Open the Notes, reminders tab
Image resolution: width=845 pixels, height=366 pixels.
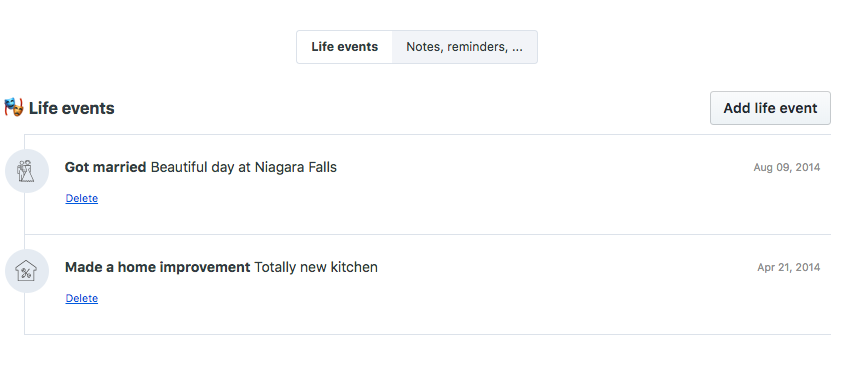click(x=465, y=47)
